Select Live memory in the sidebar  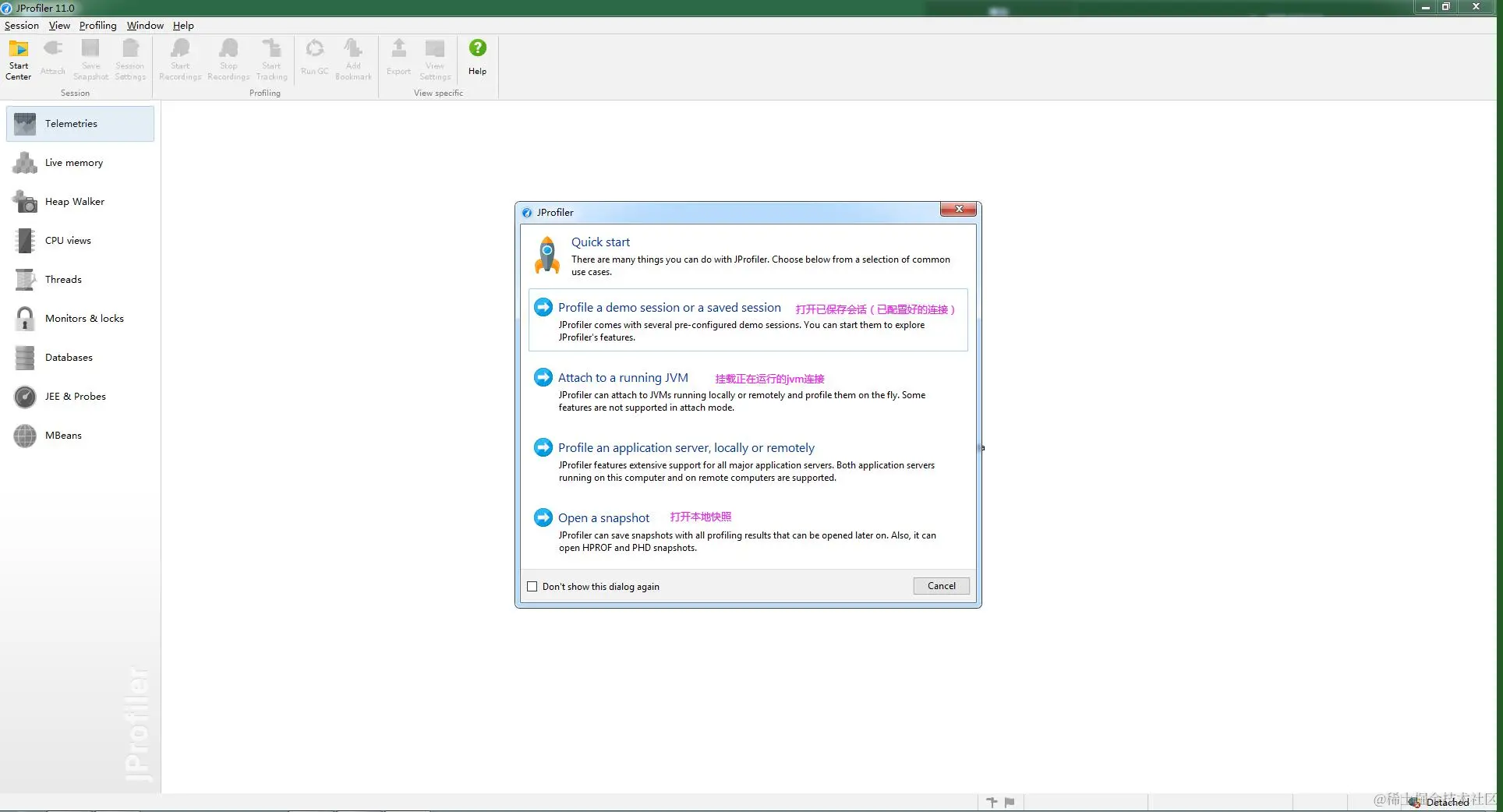[x=80, y=163]
